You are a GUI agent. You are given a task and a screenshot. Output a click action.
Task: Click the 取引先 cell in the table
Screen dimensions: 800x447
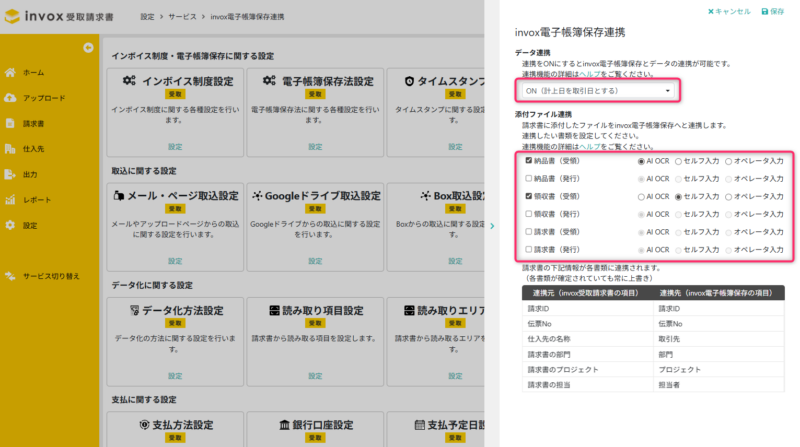719,339
